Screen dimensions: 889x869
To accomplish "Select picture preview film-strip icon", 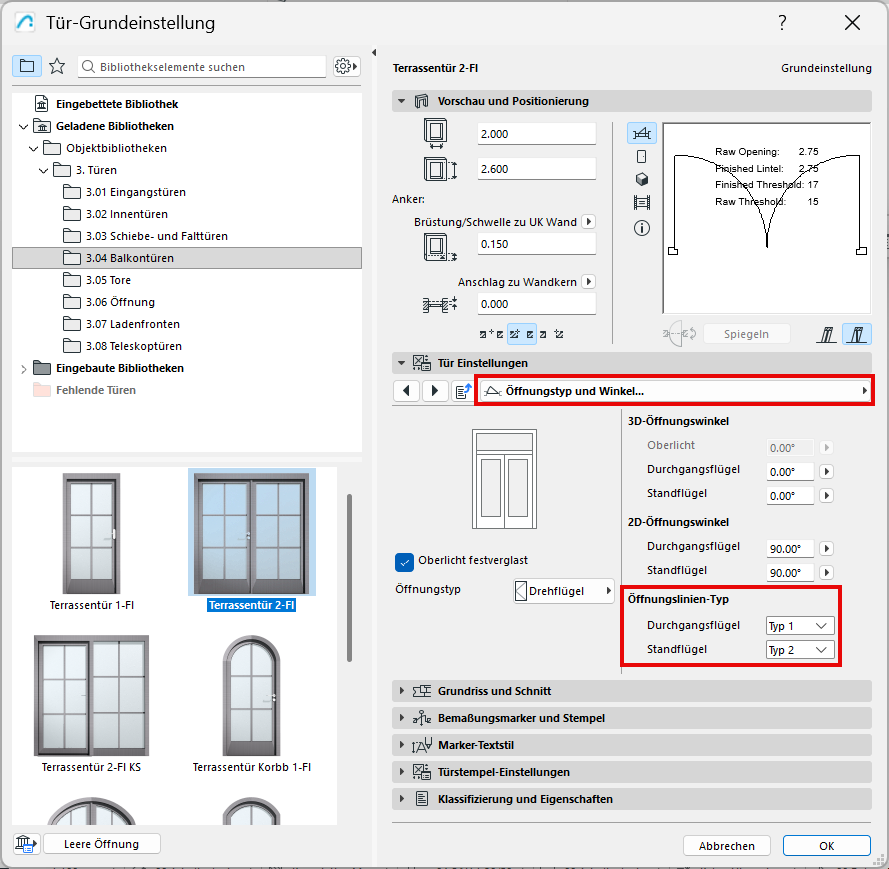I will 642,202.
